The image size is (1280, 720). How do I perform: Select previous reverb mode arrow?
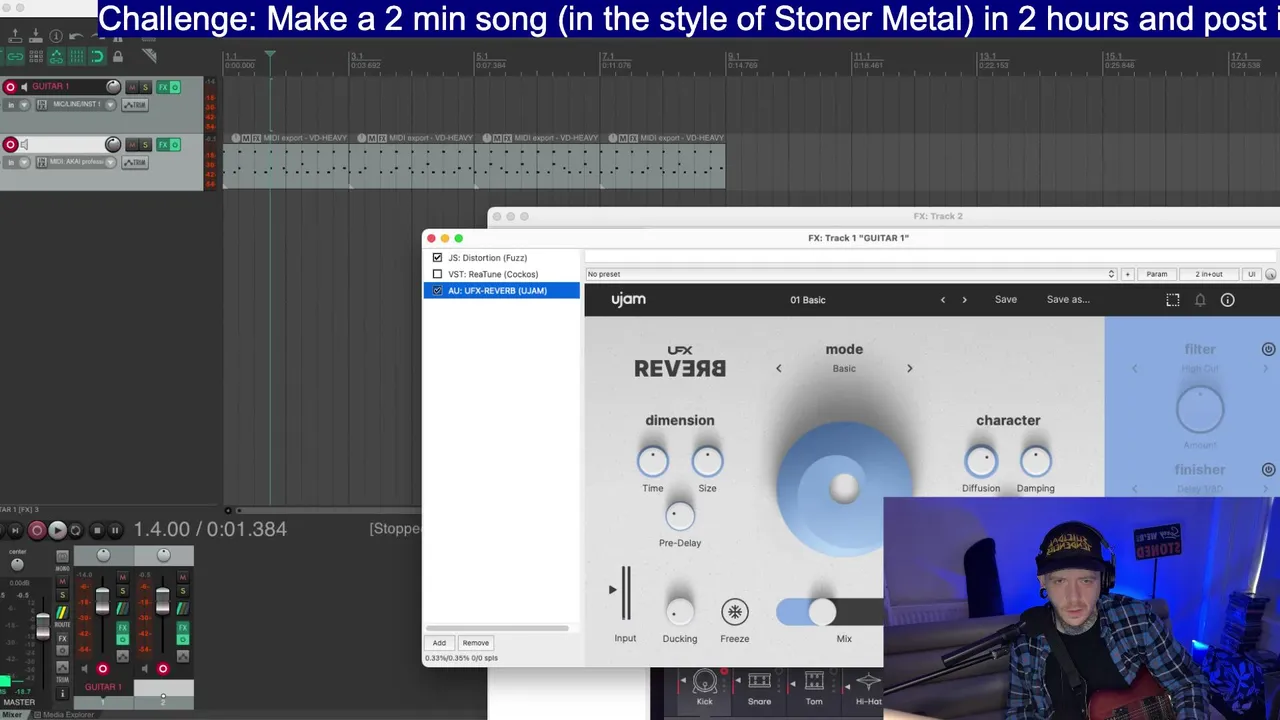779,368
